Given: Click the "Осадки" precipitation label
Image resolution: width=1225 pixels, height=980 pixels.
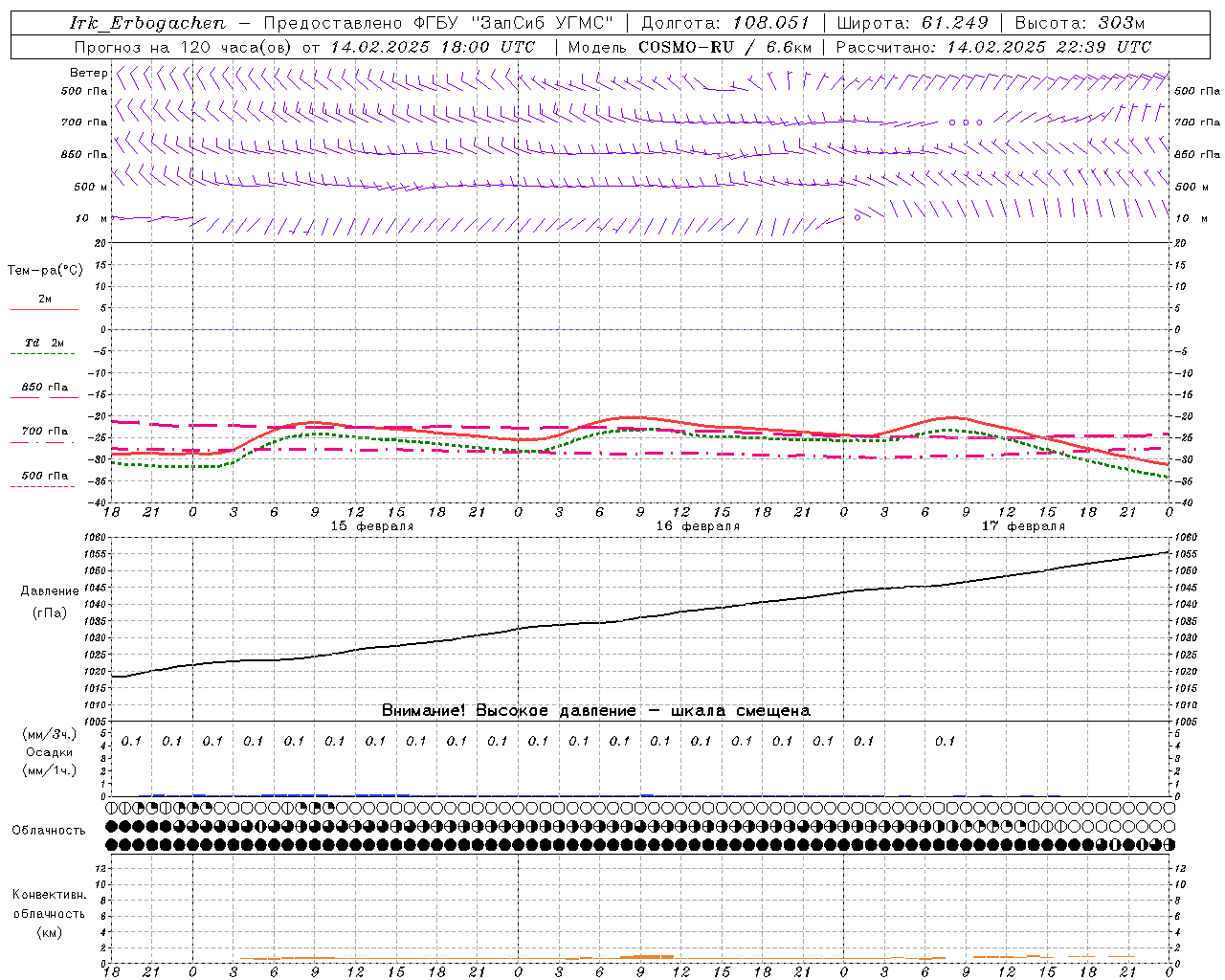Looking at the screenshot, I should 50,752.
